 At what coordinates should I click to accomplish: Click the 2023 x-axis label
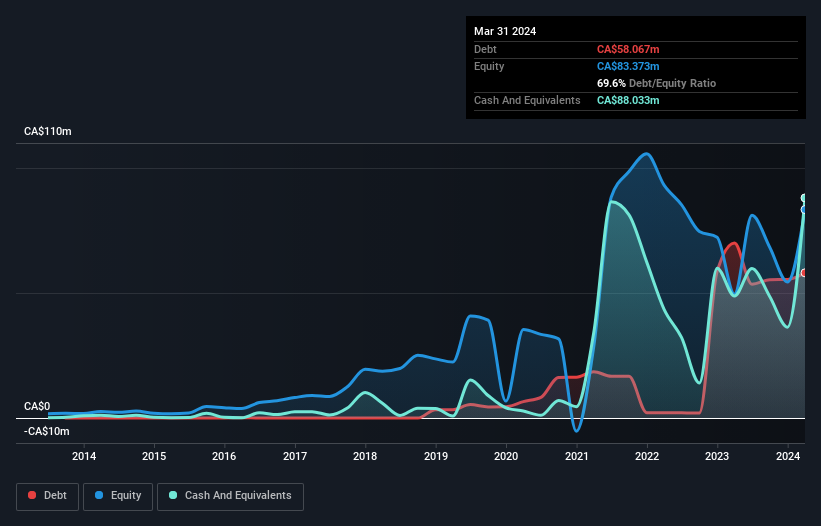pyautogui.click(x=717, y=456)
